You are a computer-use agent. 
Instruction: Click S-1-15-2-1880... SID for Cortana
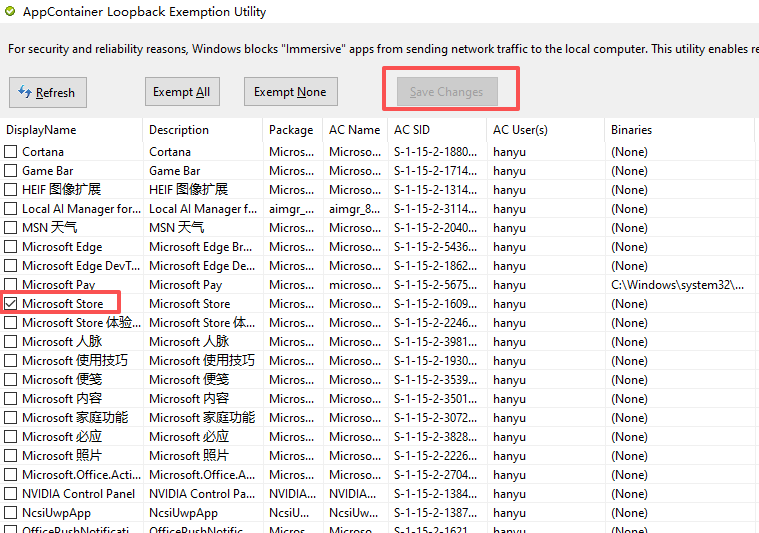click(435, 152)
